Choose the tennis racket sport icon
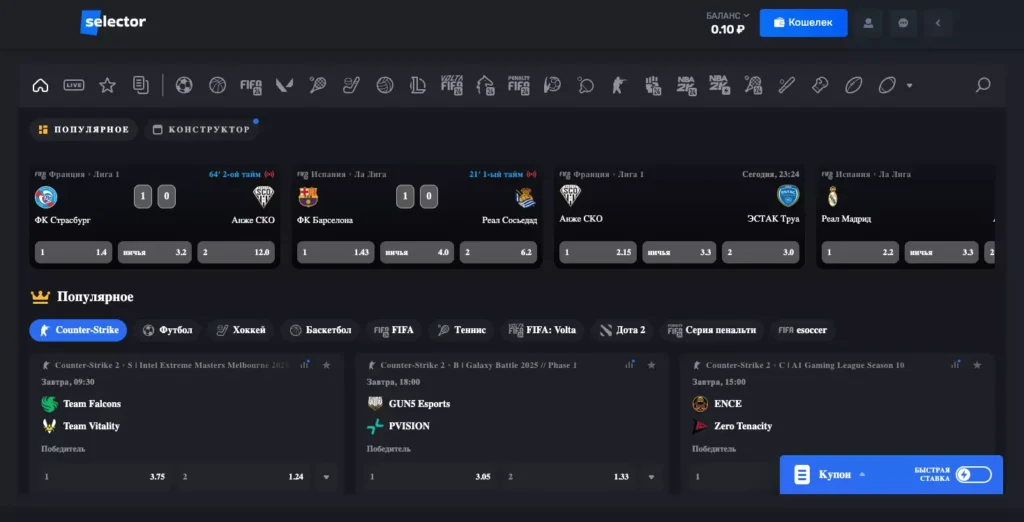This screenshot has height=522, width=1024. tap(317, 85)
